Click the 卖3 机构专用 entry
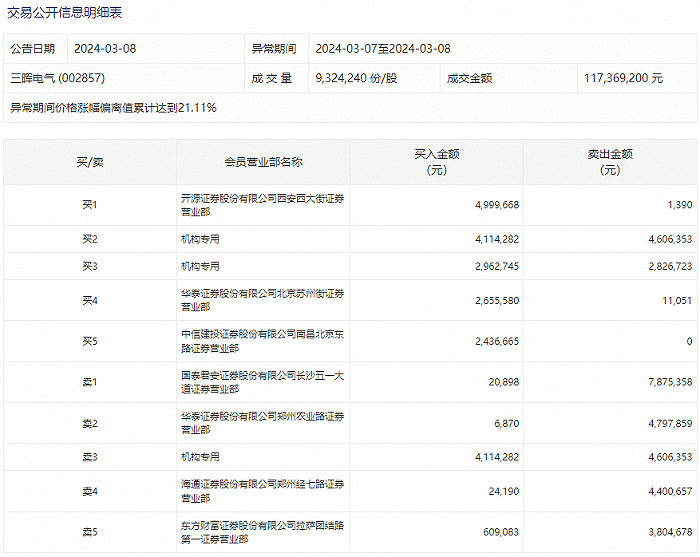Image resolution: width=700 pixels, height=557 pixels. coord(200,457)
